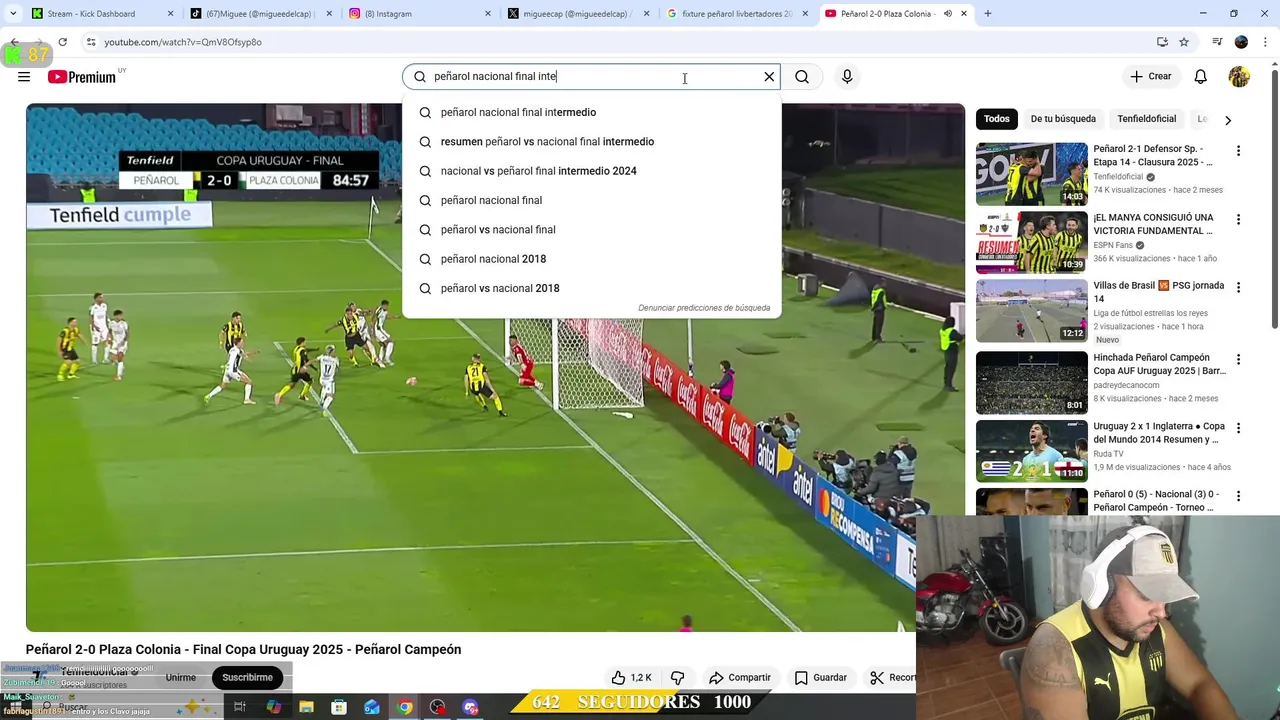The image size is (1280, 720).
Task: Click 'Denunciar predicciones de búsqueda' link
Action: (704, 308)
